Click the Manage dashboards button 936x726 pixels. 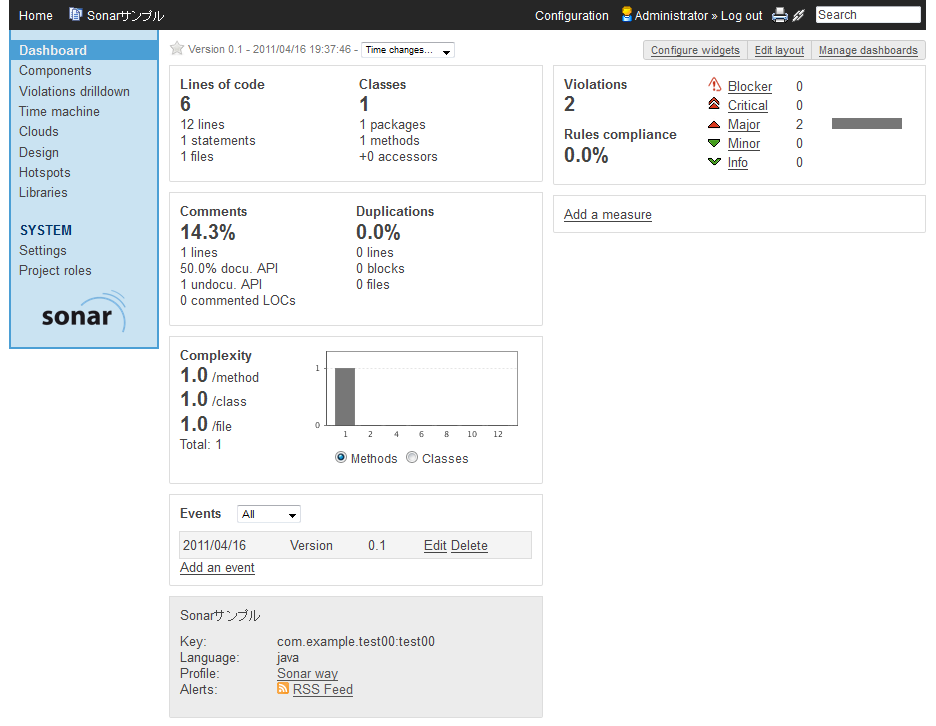[869, 50]
